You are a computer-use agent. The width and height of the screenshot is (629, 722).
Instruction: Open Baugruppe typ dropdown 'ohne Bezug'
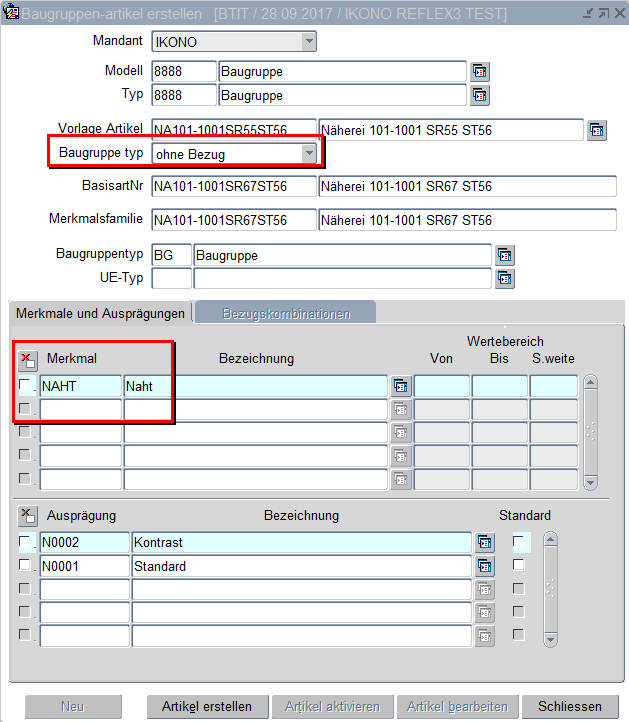tap(309, 153)
